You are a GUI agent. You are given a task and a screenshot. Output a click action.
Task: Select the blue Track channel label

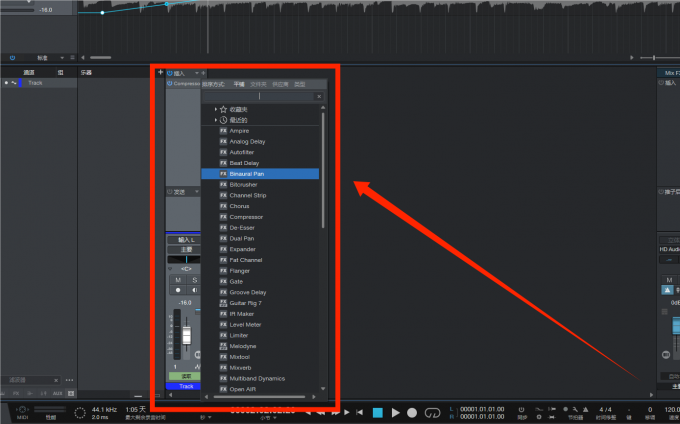pyautogui.click(x=183, y=386)
